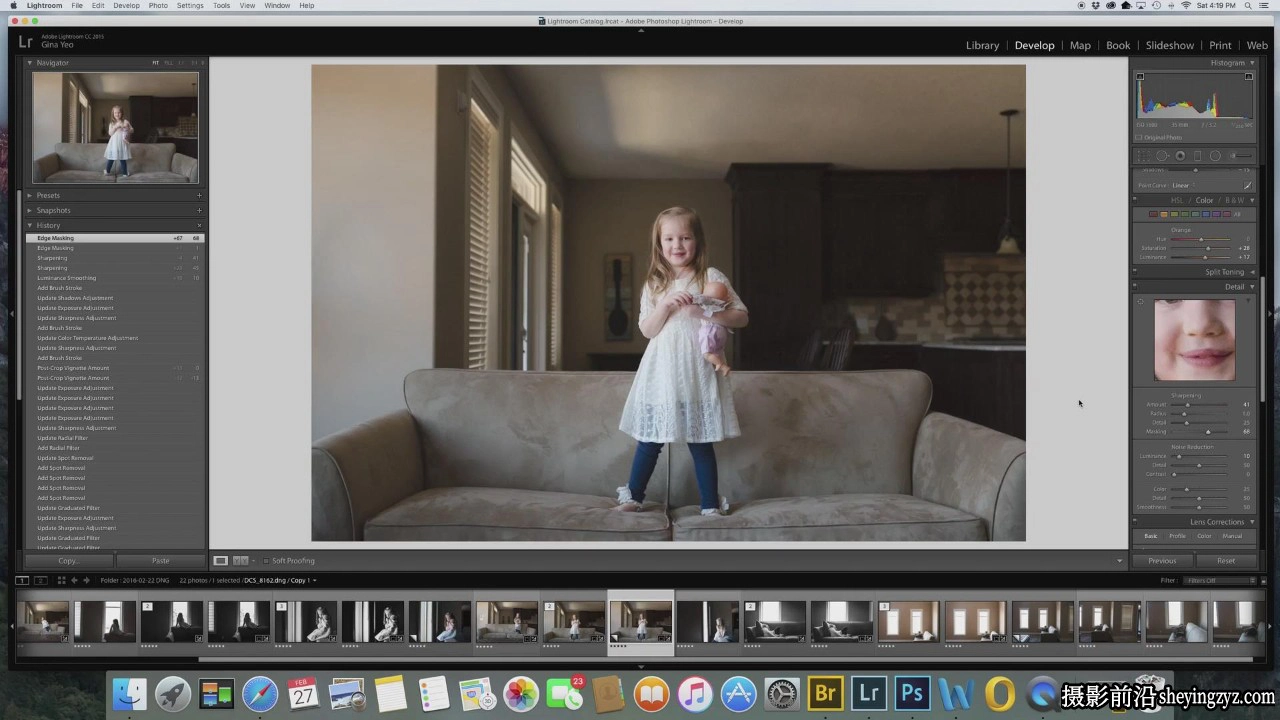This screenshot has width=1280, height=720.
Task: Click the Paste button
Action: [x=160, y=561]
